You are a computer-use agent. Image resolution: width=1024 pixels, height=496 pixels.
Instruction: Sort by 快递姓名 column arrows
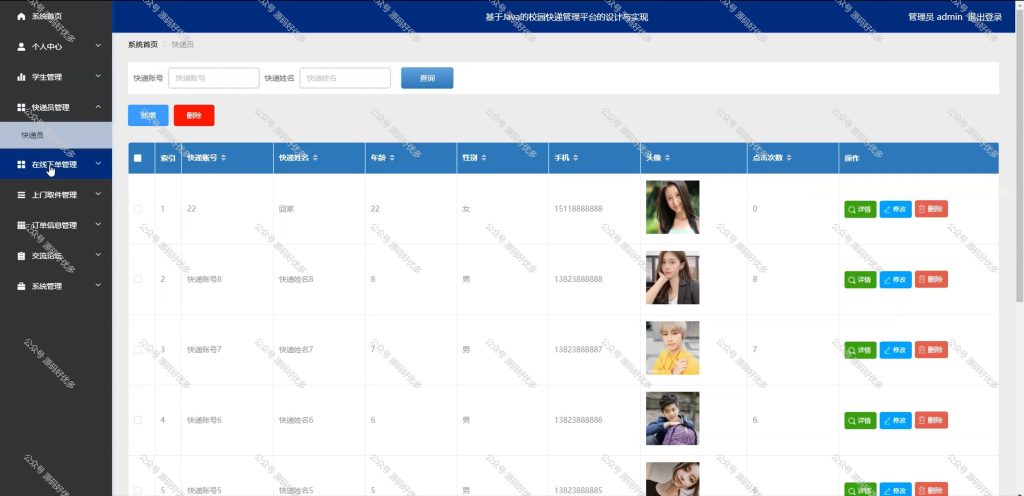pos(315,158)
